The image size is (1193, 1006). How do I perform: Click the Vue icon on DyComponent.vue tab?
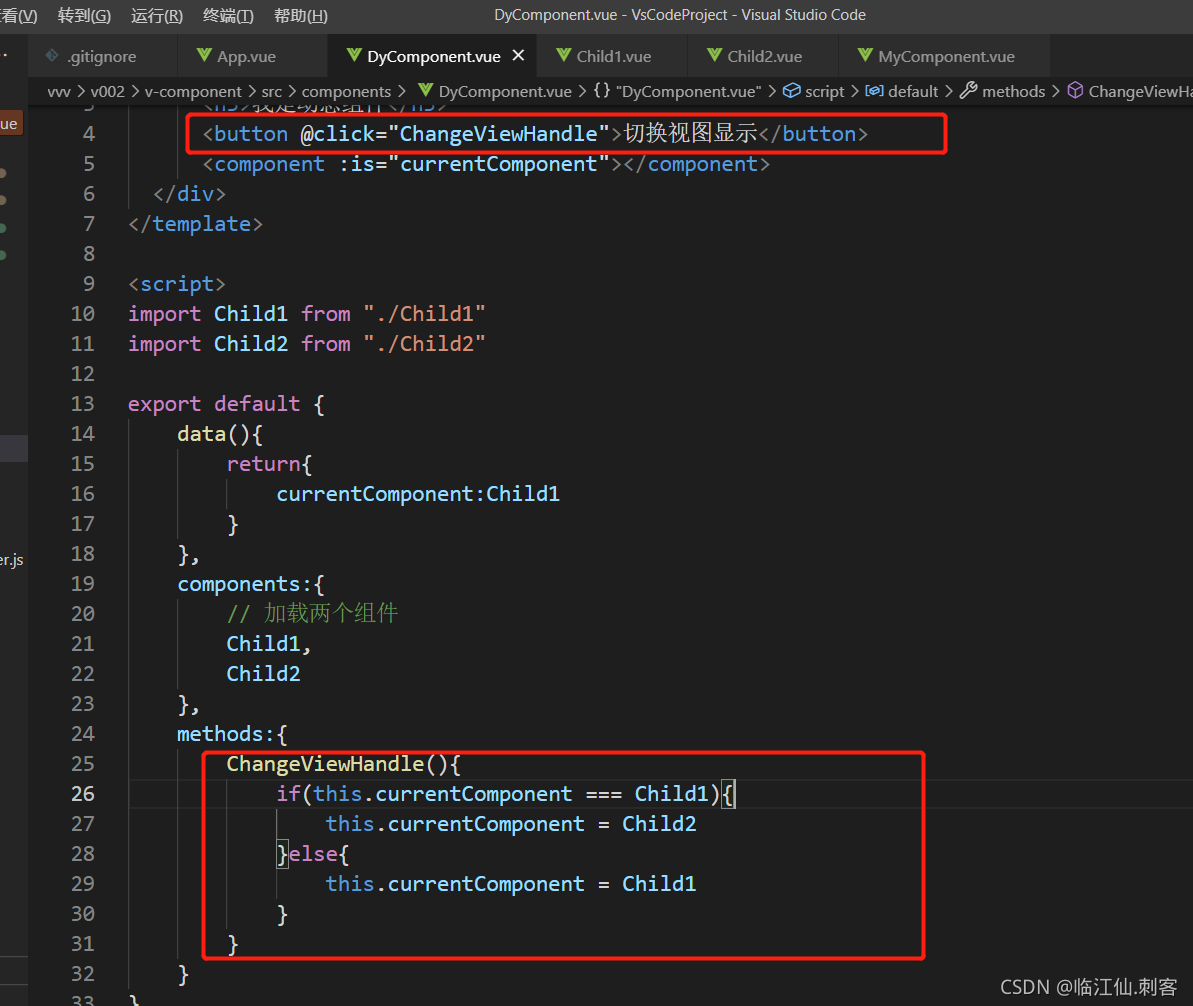(354, 55)
